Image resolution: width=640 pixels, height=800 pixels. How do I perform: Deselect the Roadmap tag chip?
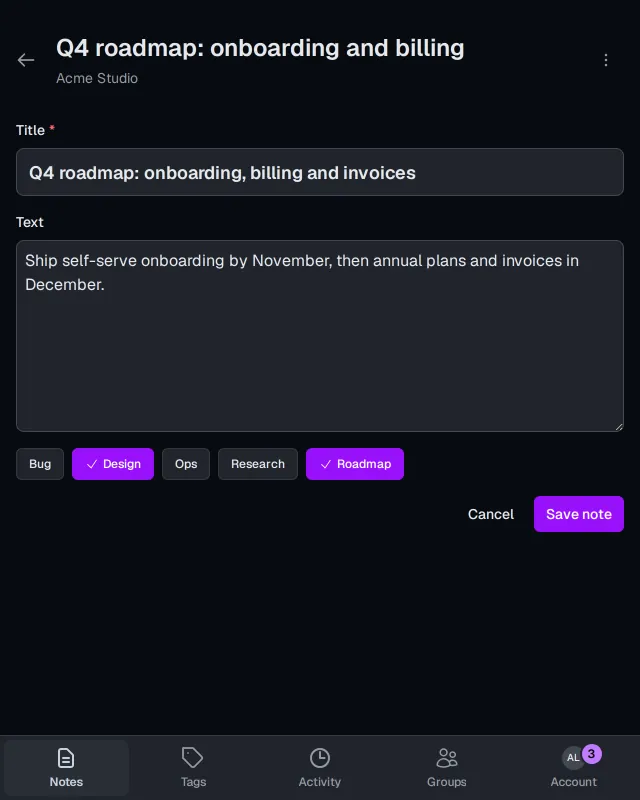pyautogui.click(x=355, y=464)
